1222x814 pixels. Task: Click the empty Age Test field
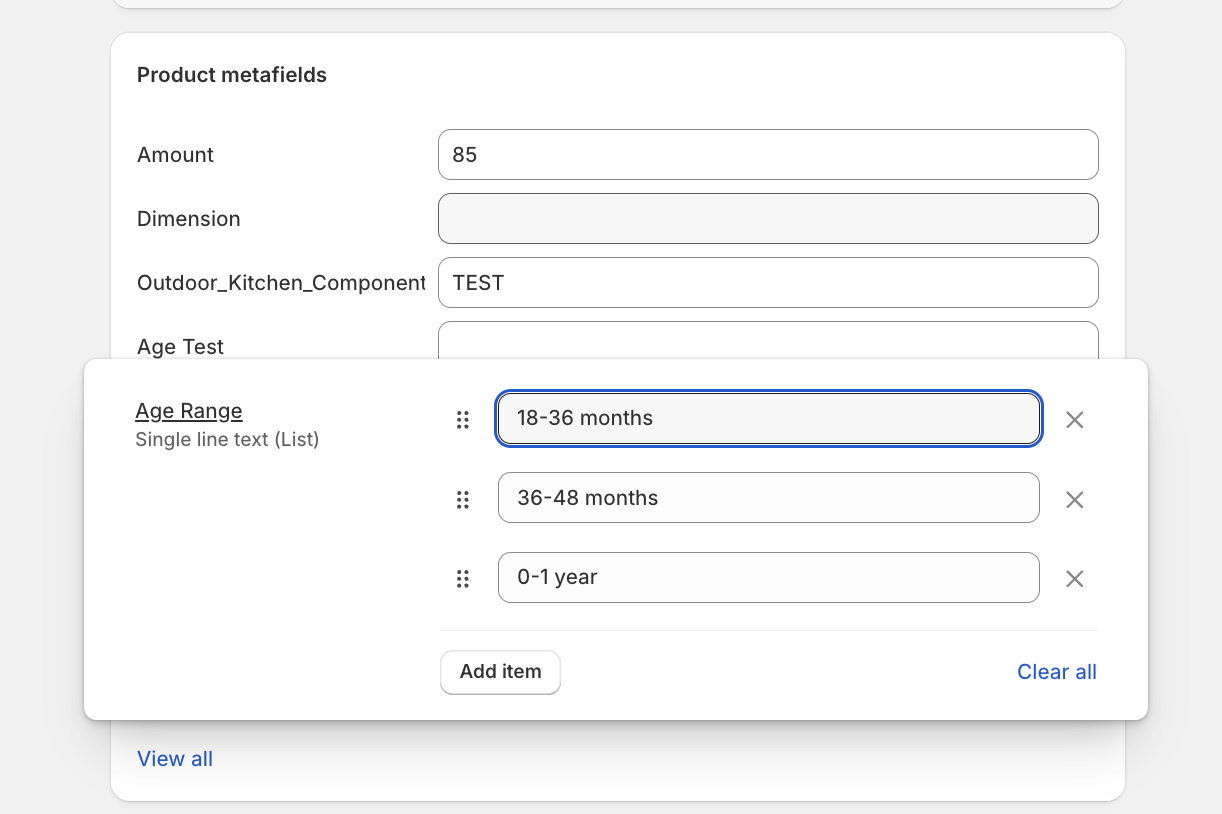(768, 340)
